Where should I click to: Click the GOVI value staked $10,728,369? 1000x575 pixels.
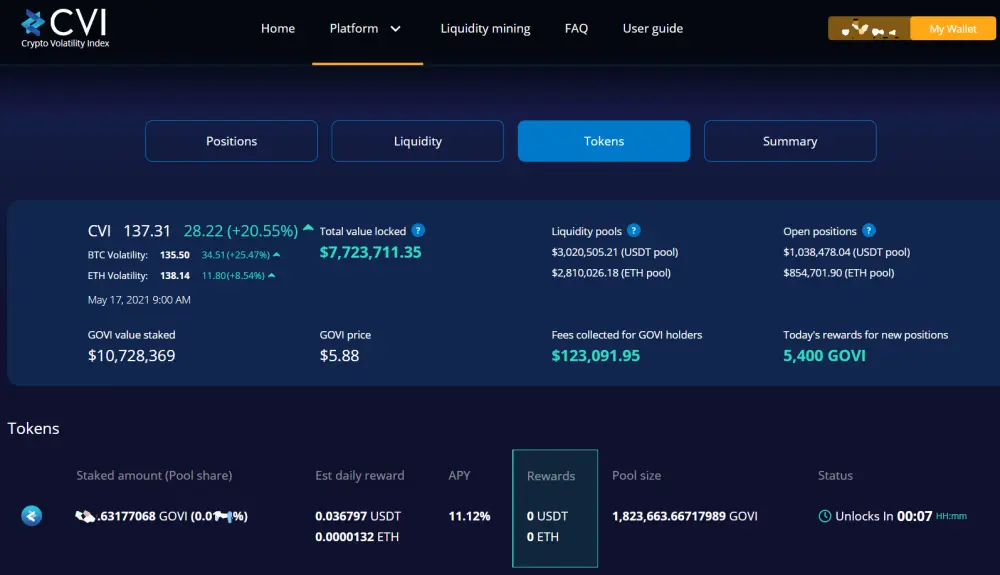click(x=131, y=356)
